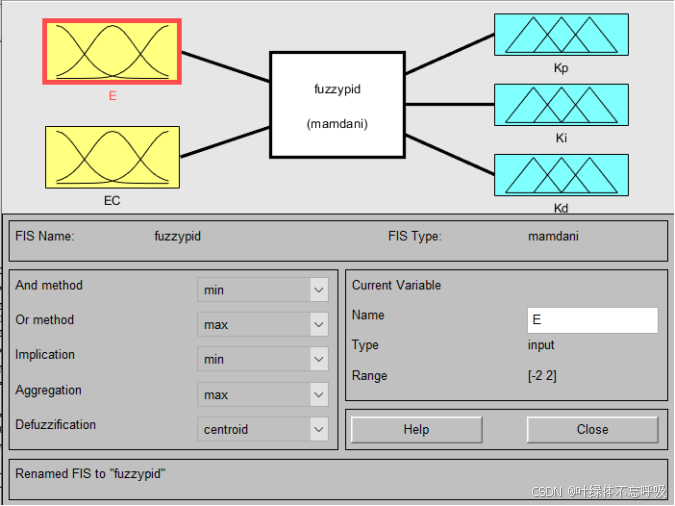Select the E input variable block

point(112,51)
